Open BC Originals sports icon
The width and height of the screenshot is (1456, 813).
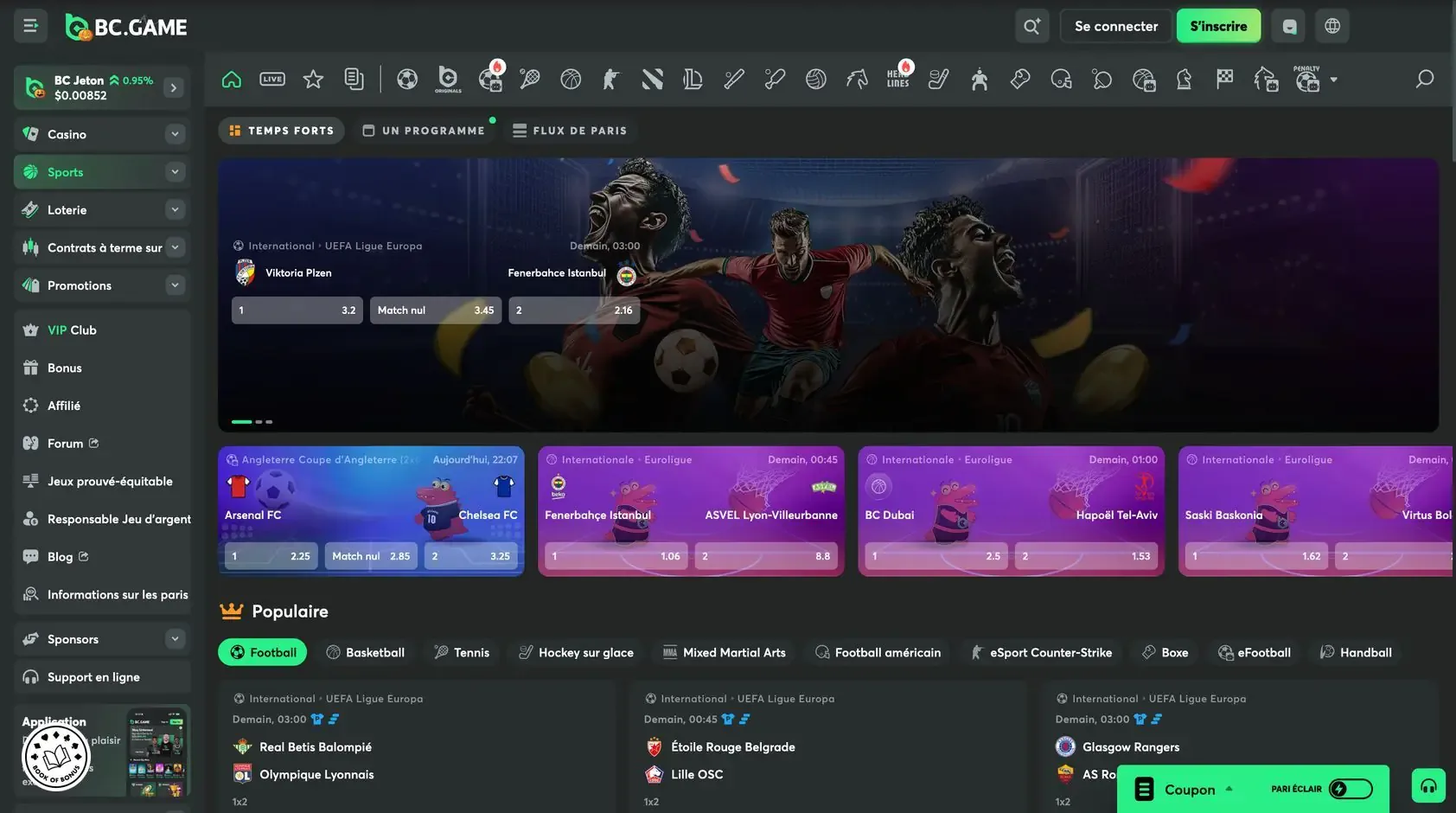448,80
